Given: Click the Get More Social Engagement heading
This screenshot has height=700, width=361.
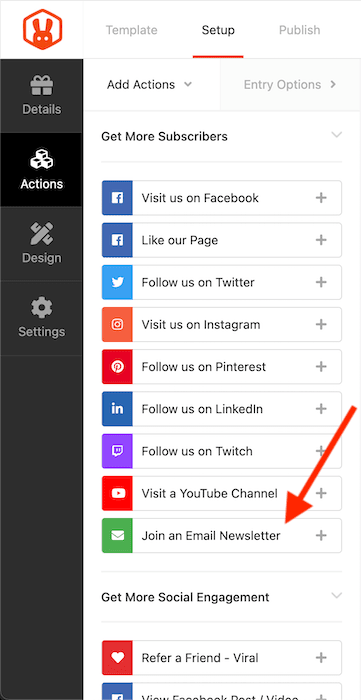Looking at the screenshot, I should click(185, 597).
